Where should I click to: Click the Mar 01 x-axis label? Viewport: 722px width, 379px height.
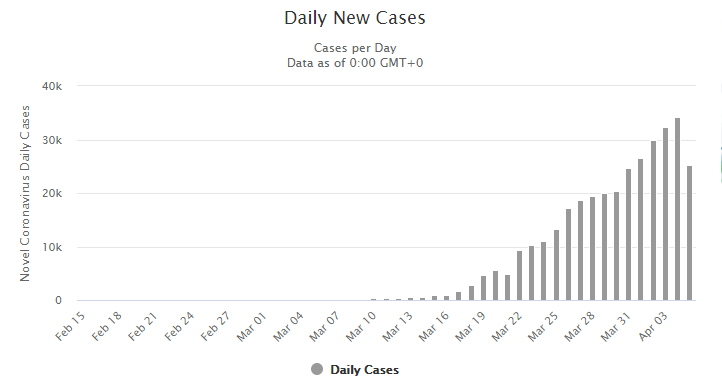[252, 326]
